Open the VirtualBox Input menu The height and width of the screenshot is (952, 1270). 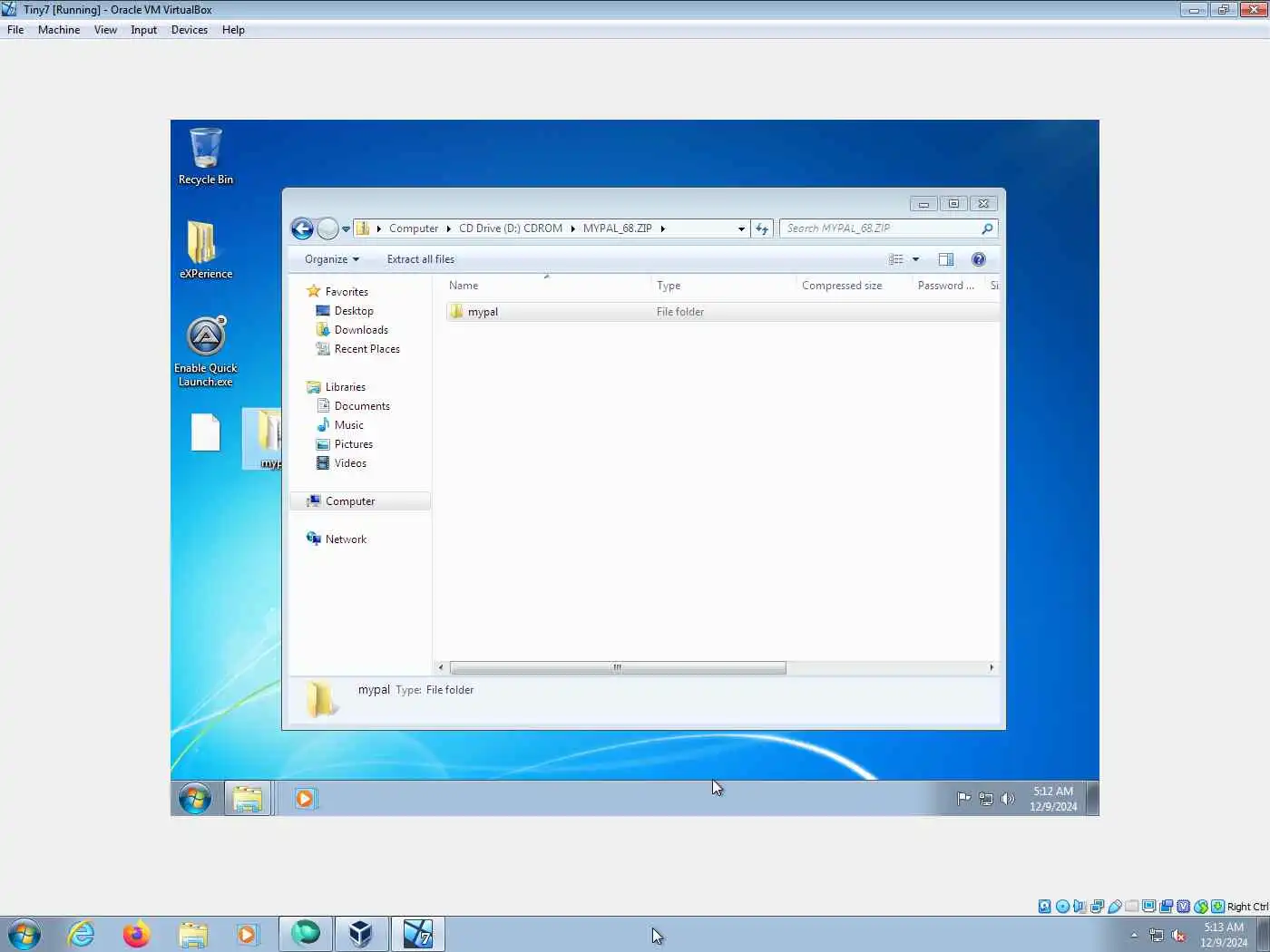pyautogui.click(x=143, y=30)
